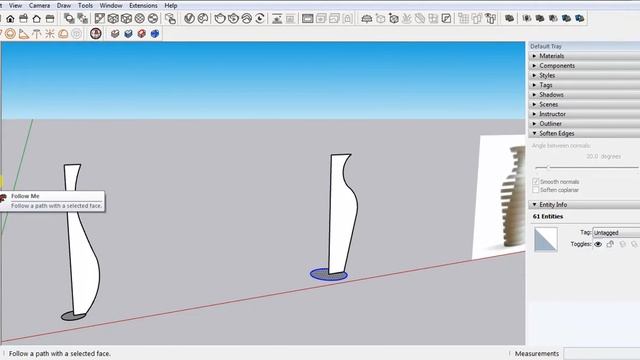The width and height of the screenshot is (640, 360).
Task: Collapse the Soften Edges panel
Action: click(x=584, y=133)
